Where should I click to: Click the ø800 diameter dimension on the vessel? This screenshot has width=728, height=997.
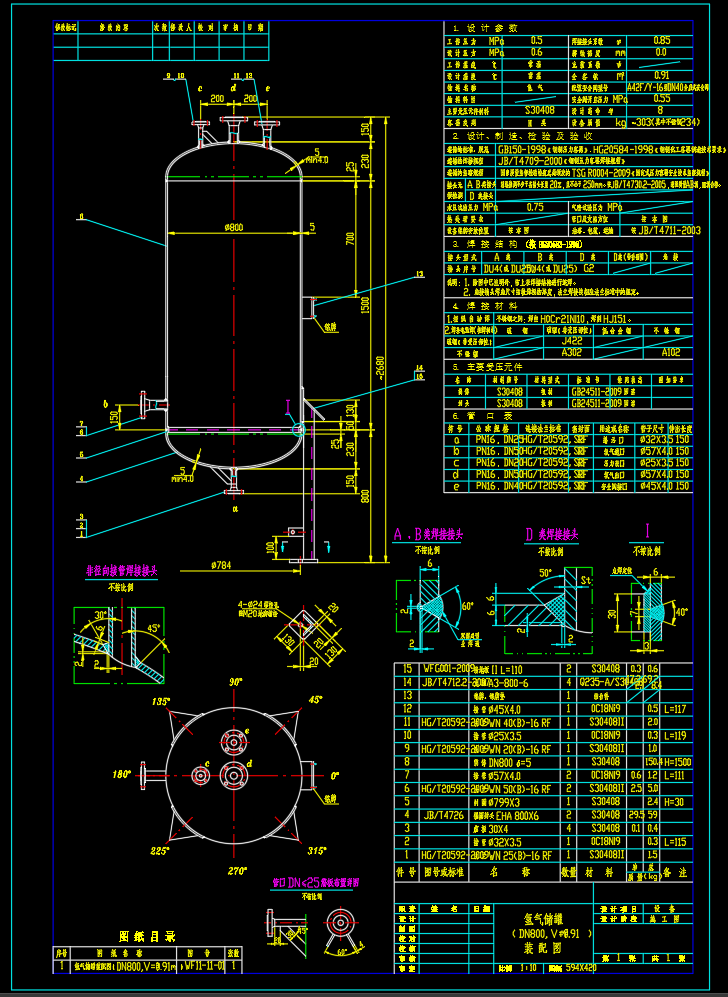(x=234, y=227)
